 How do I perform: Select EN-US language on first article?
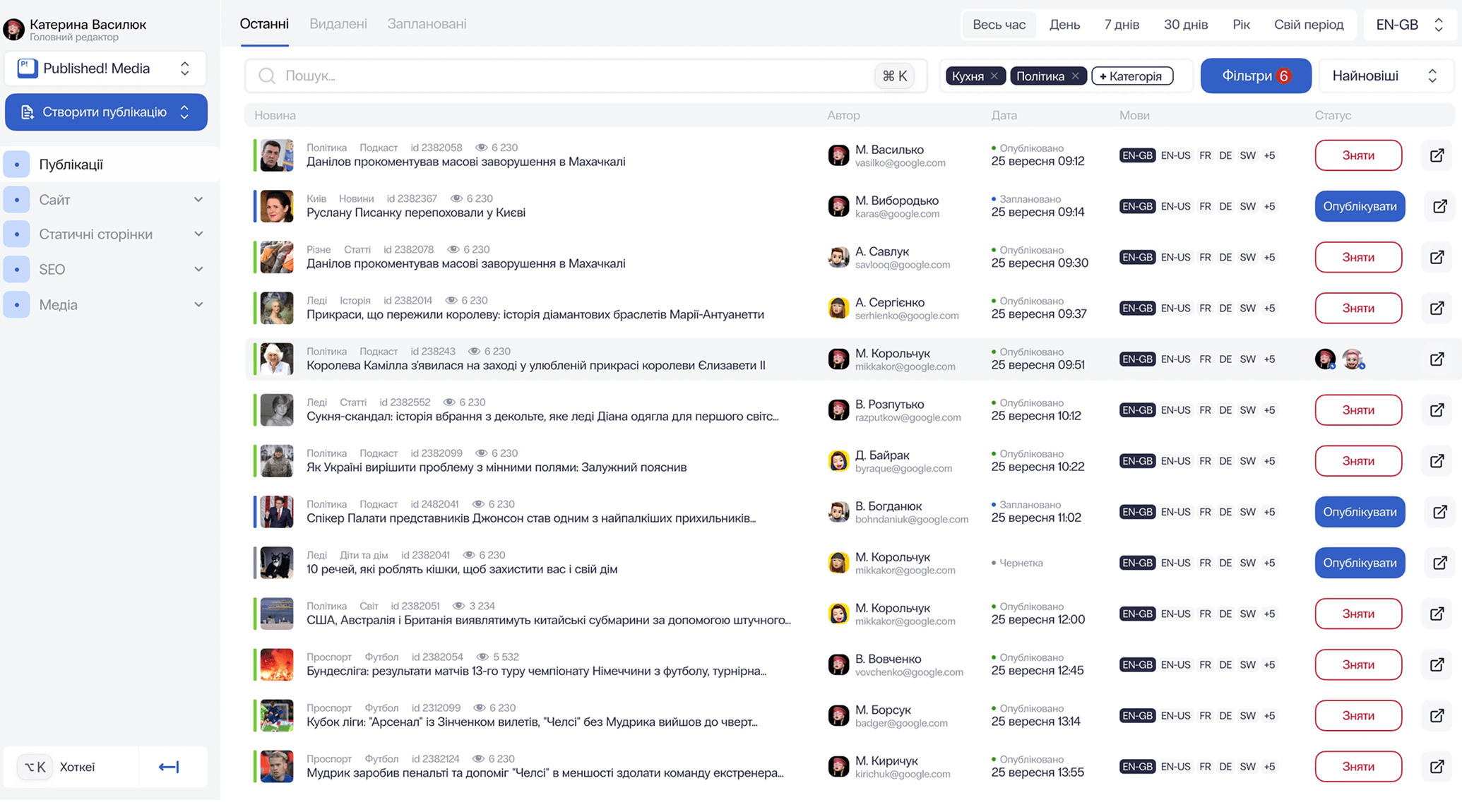1175,155
